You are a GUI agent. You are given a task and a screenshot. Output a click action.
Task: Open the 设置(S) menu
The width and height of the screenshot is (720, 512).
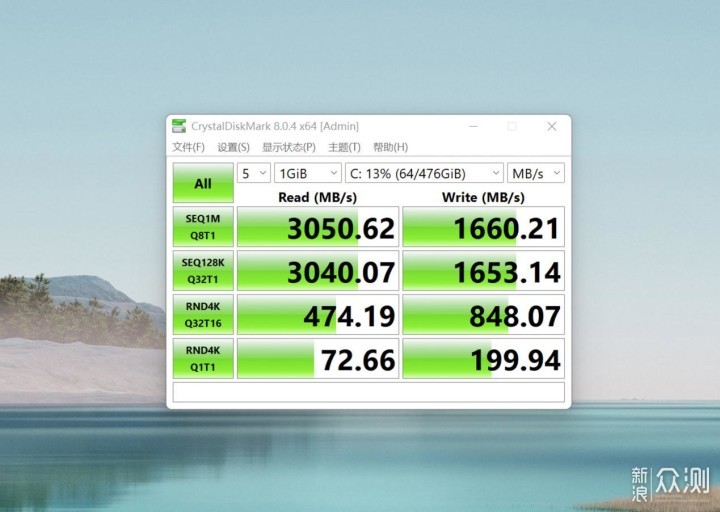pos(233,147)
